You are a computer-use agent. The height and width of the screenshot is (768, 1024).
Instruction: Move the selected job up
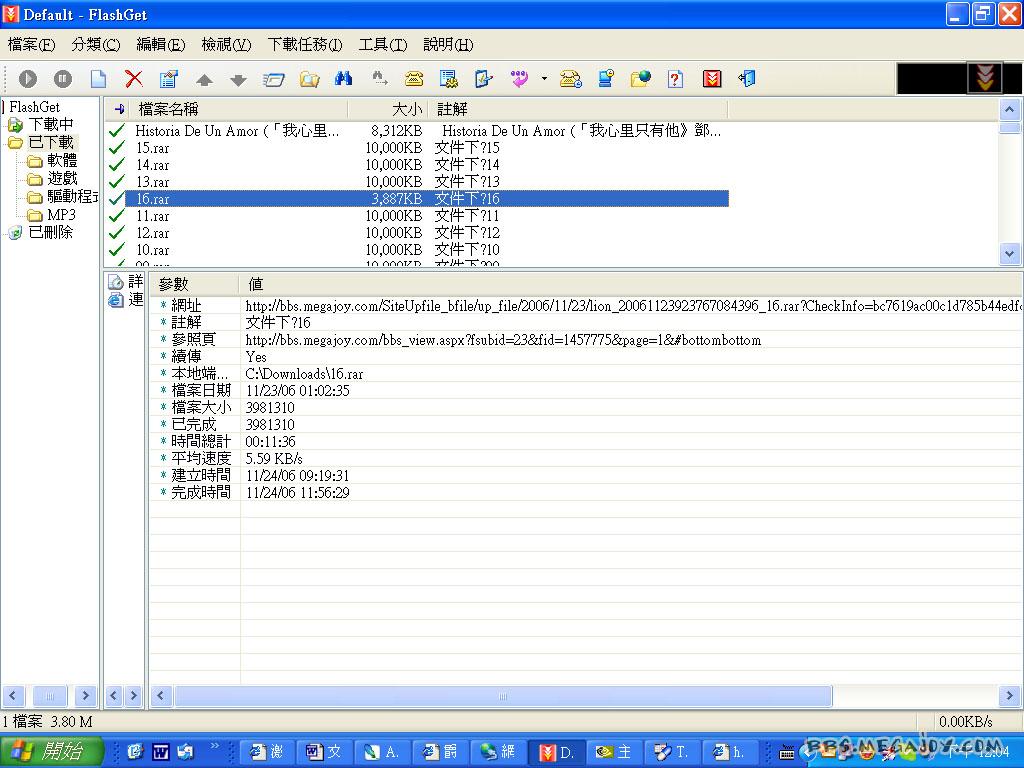(204, 80)
